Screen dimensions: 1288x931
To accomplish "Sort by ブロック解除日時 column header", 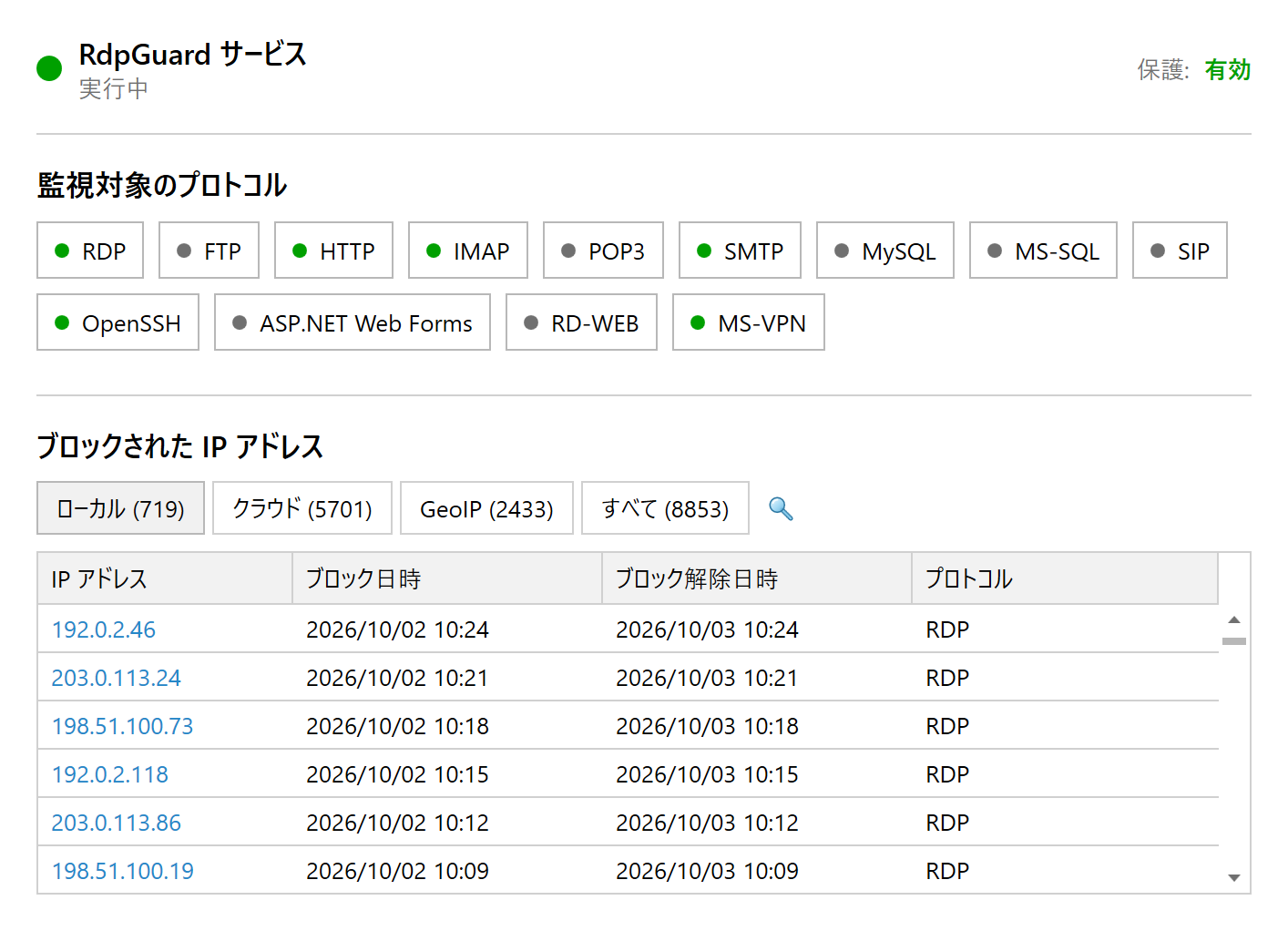I will pos(757,578).
